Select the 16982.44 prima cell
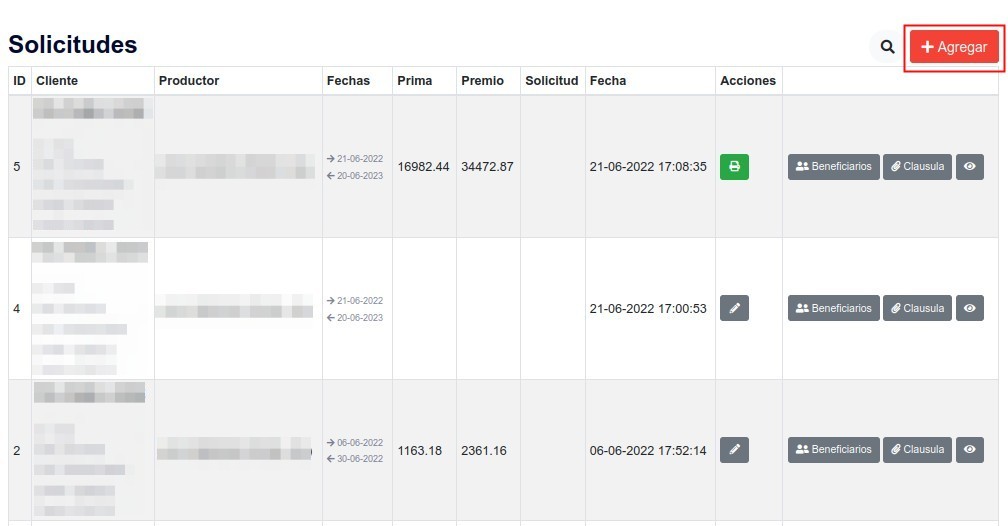This screenshot has width=1008, height=526. click(x=424, y=167)
